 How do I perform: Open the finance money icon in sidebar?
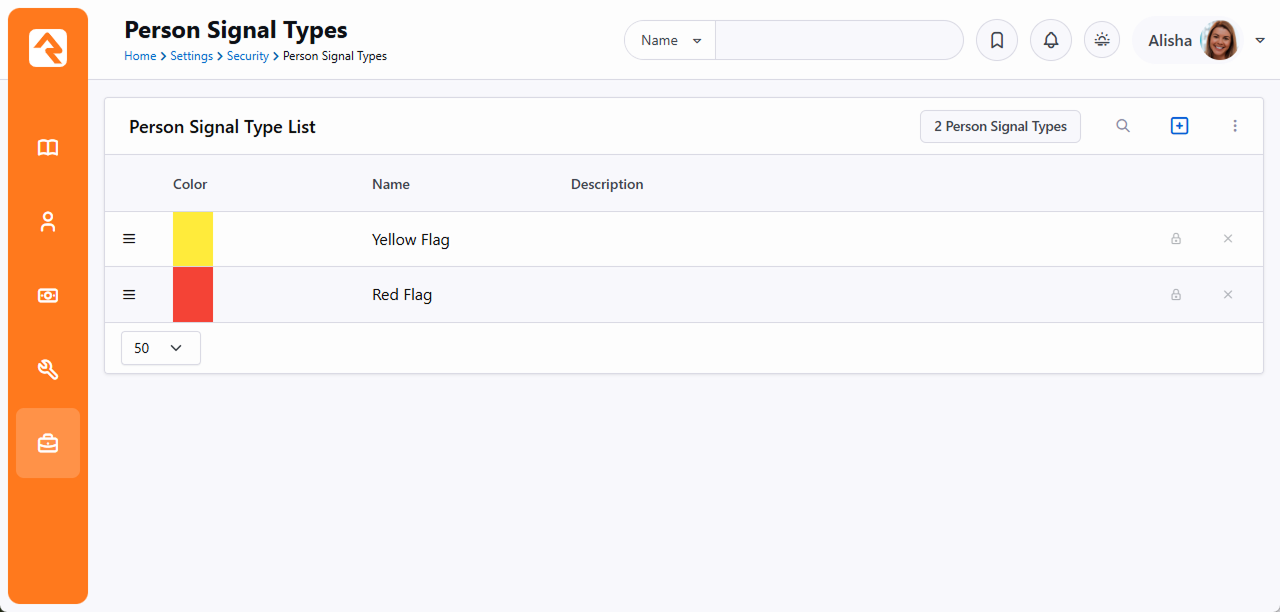(48, 296)
